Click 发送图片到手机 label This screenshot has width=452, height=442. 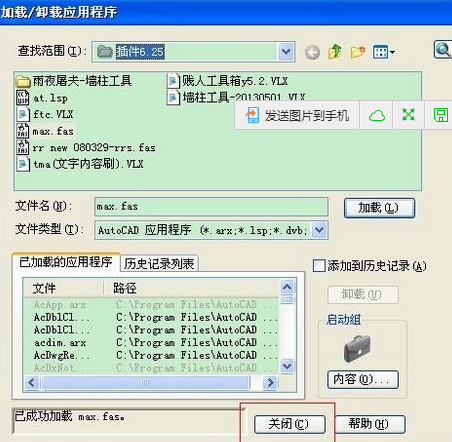[307, 116]
